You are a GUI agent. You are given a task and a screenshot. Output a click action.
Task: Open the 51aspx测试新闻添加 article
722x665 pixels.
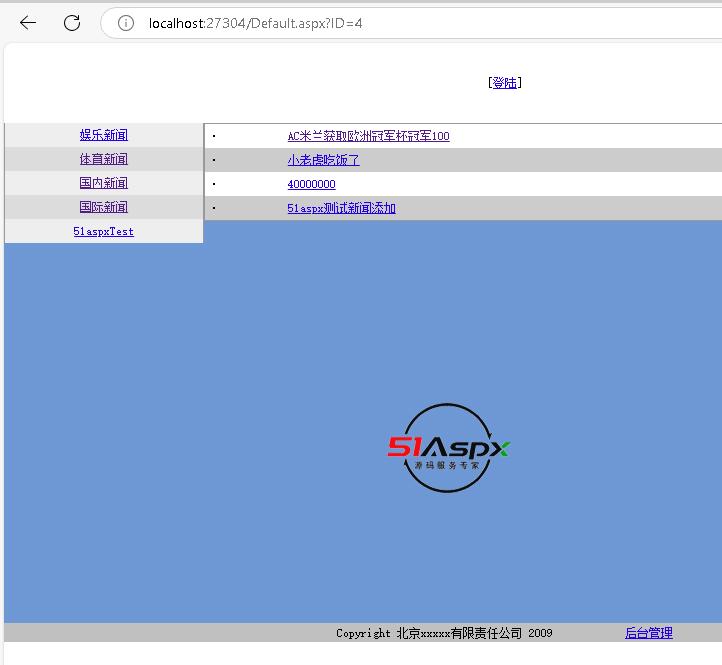(x=341, y=208)
